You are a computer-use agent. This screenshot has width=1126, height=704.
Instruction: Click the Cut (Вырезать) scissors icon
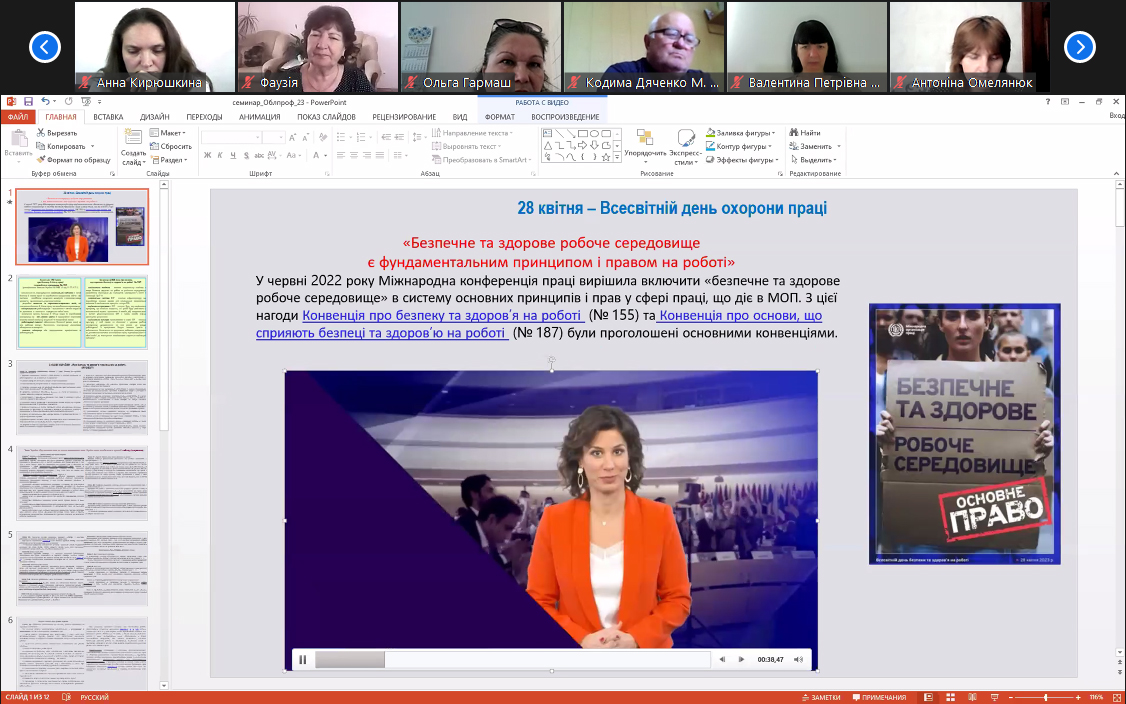[x=42, y=132]
